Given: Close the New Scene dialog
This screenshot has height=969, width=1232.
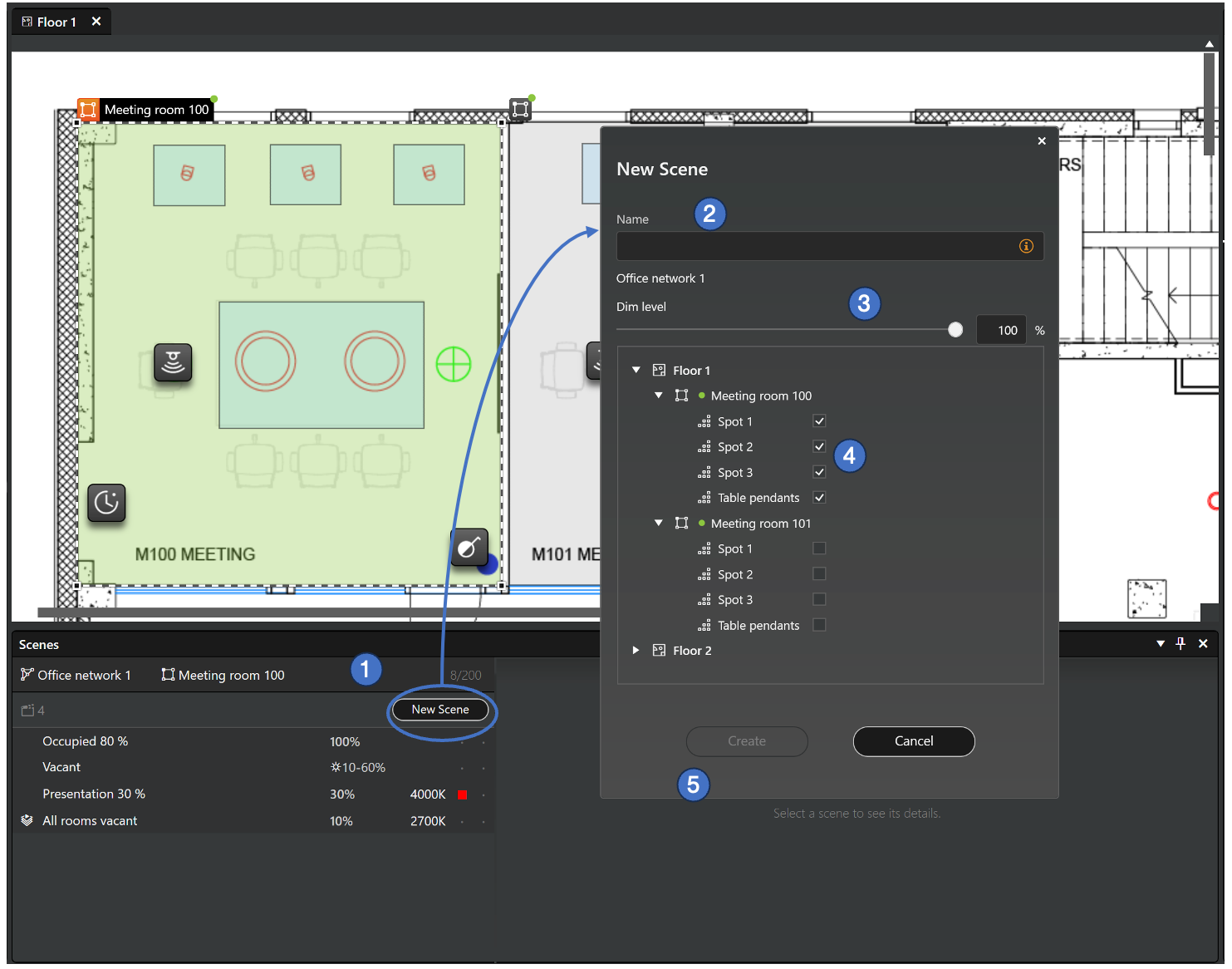Looking at the screenshot, I should (x=1042, y=141).
